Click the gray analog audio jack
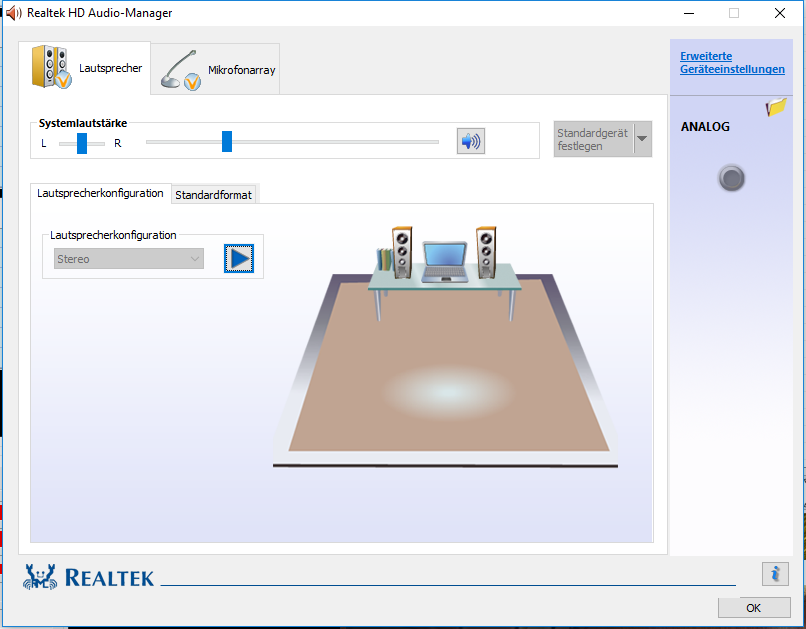Viewport: 806px width, 629px height. (x=731, y=178)
